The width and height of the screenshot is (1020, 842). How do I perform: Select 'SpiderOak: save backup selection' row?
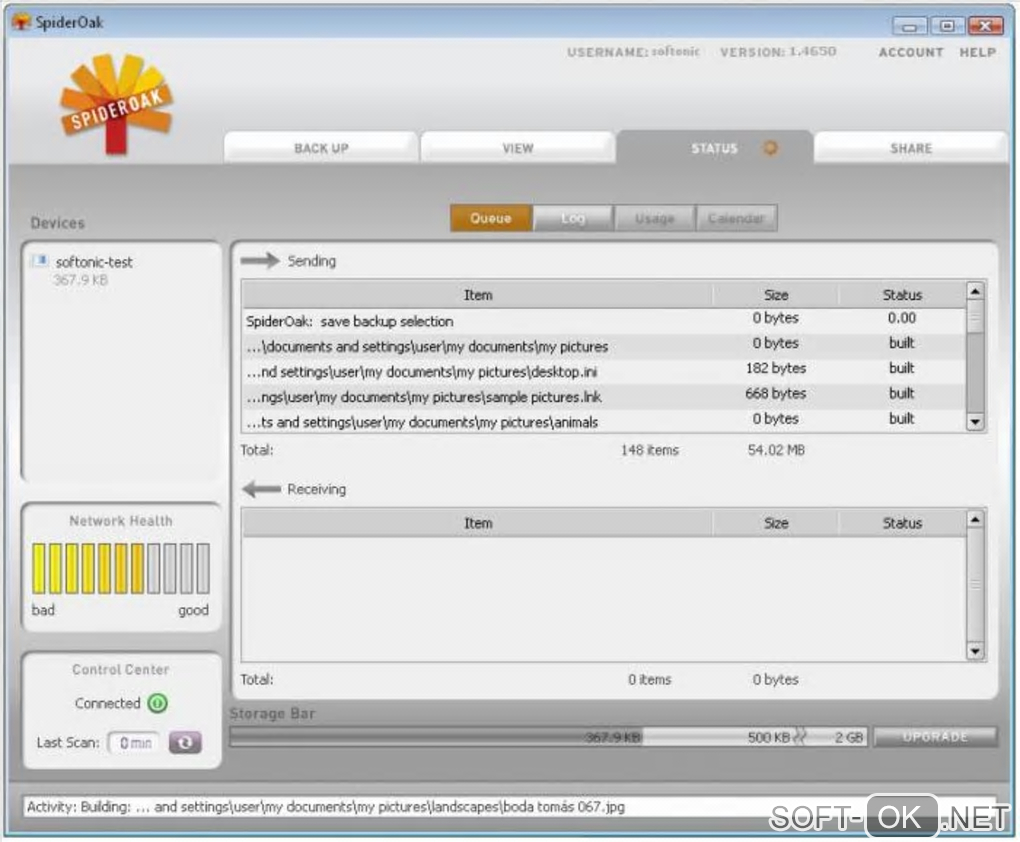coord(604,321)
